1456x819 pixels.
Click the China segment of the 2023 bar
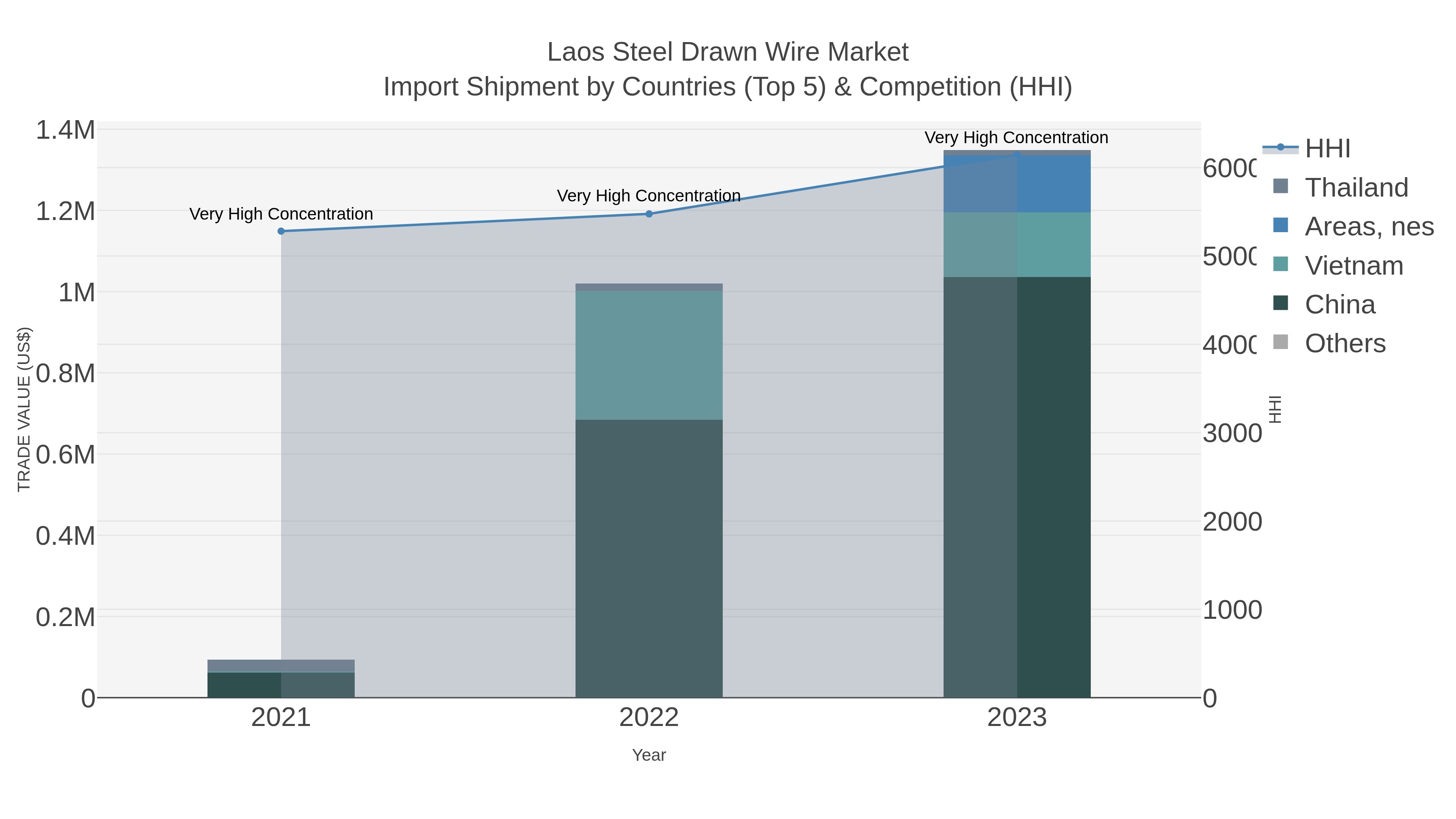1017,487
